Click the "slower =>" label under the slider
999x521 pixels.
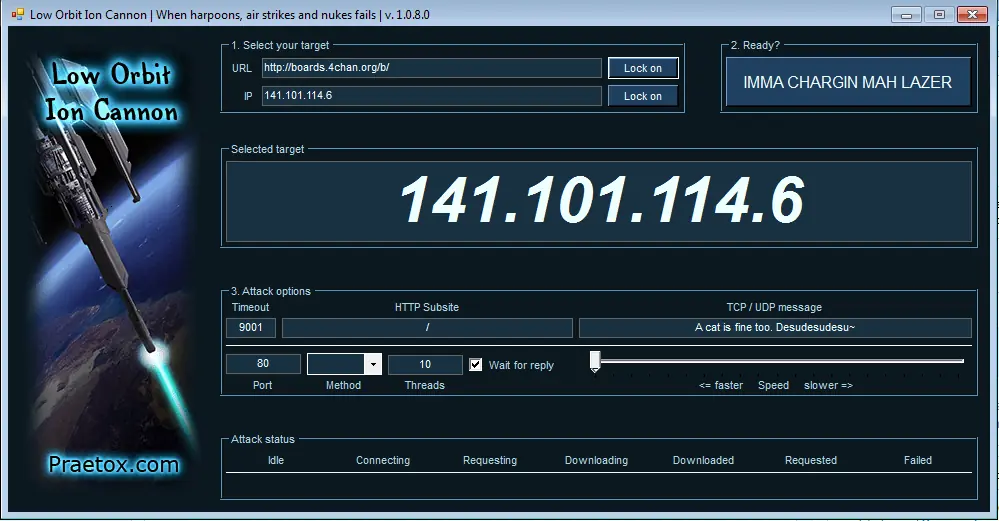[828, 385]
